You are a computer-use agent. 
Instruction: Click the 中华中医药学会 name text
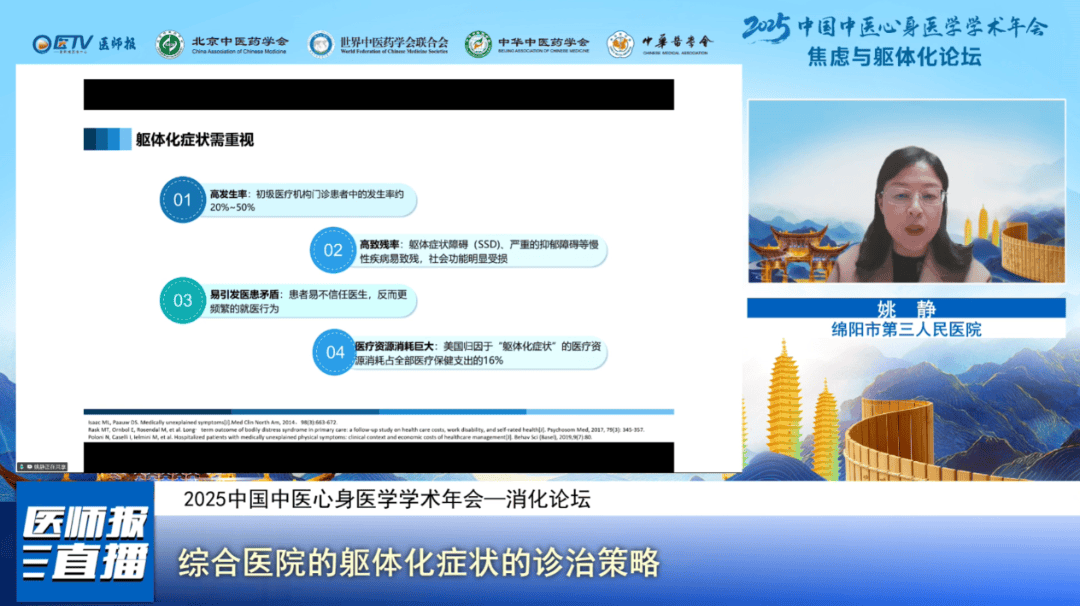(544, 45)
